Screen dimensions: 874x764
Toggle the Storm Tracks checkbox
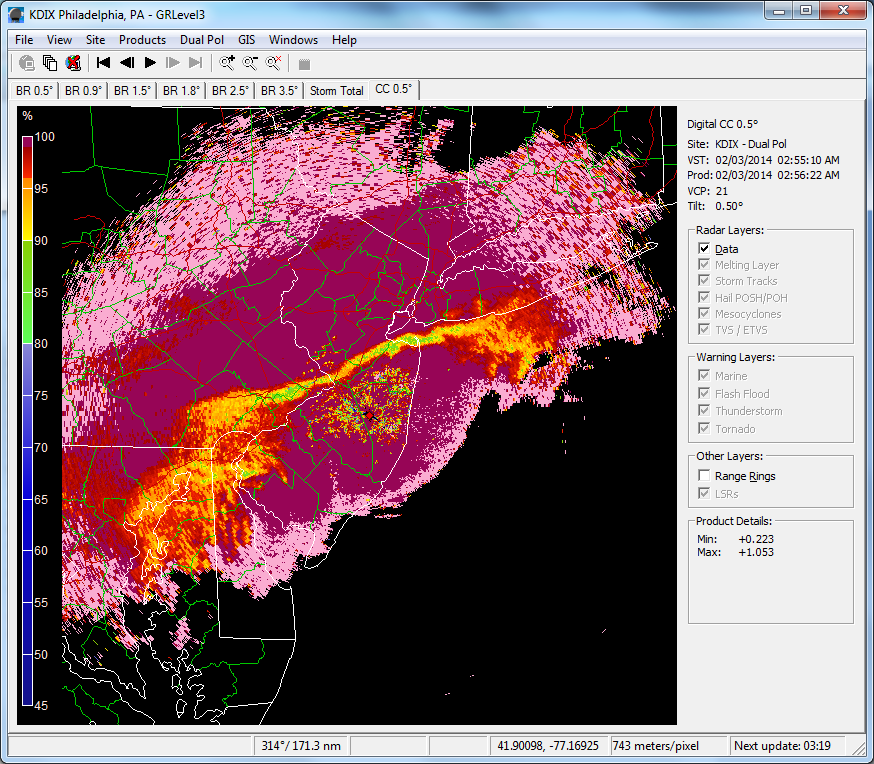(704, 281)
